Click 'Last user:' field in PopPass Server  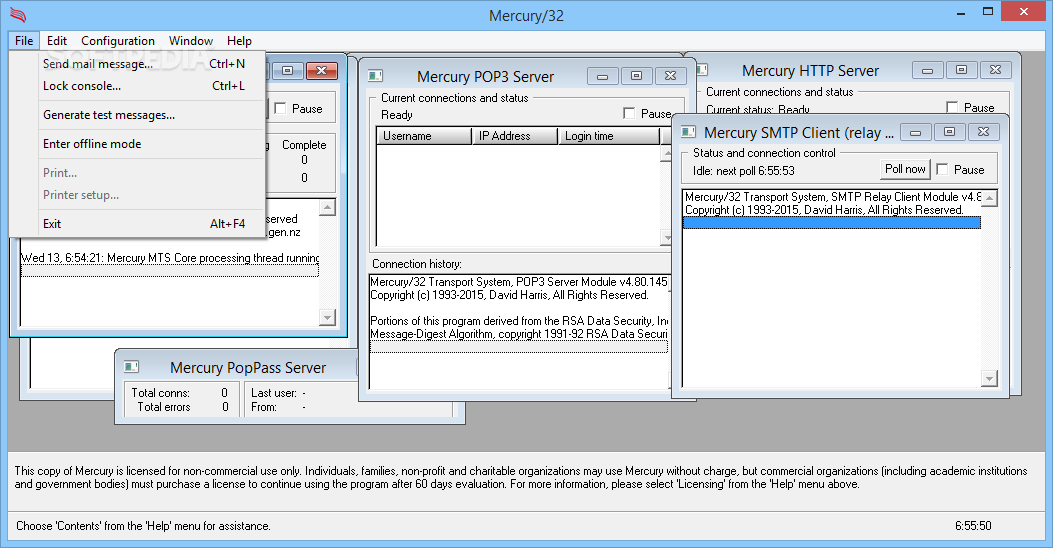(305, 392)
